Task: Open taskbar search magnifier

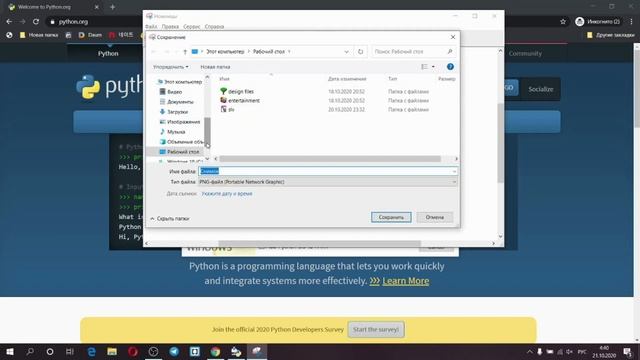Action: pyautogui.click(x=30, y=351)
